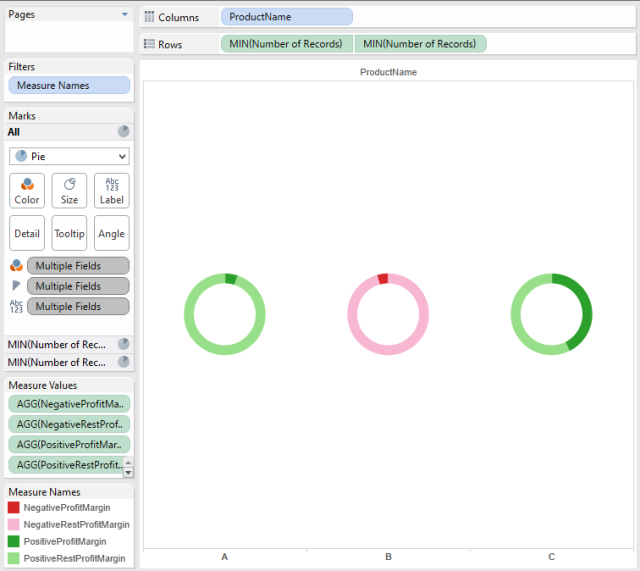Select AGG(NegativeProfitMa.. measure value pill
This screenshot has height=571, width=640.
click(x=69, y=404)
